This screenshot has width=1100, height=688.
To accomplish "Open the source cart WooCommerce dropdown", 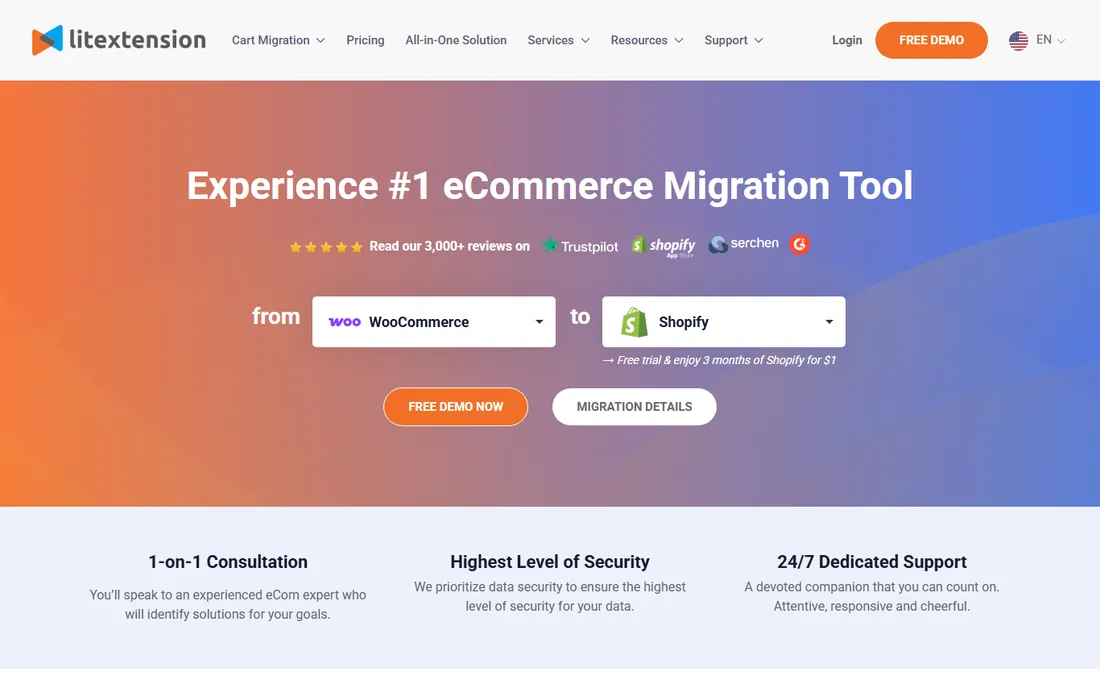I will click(434, 322).
